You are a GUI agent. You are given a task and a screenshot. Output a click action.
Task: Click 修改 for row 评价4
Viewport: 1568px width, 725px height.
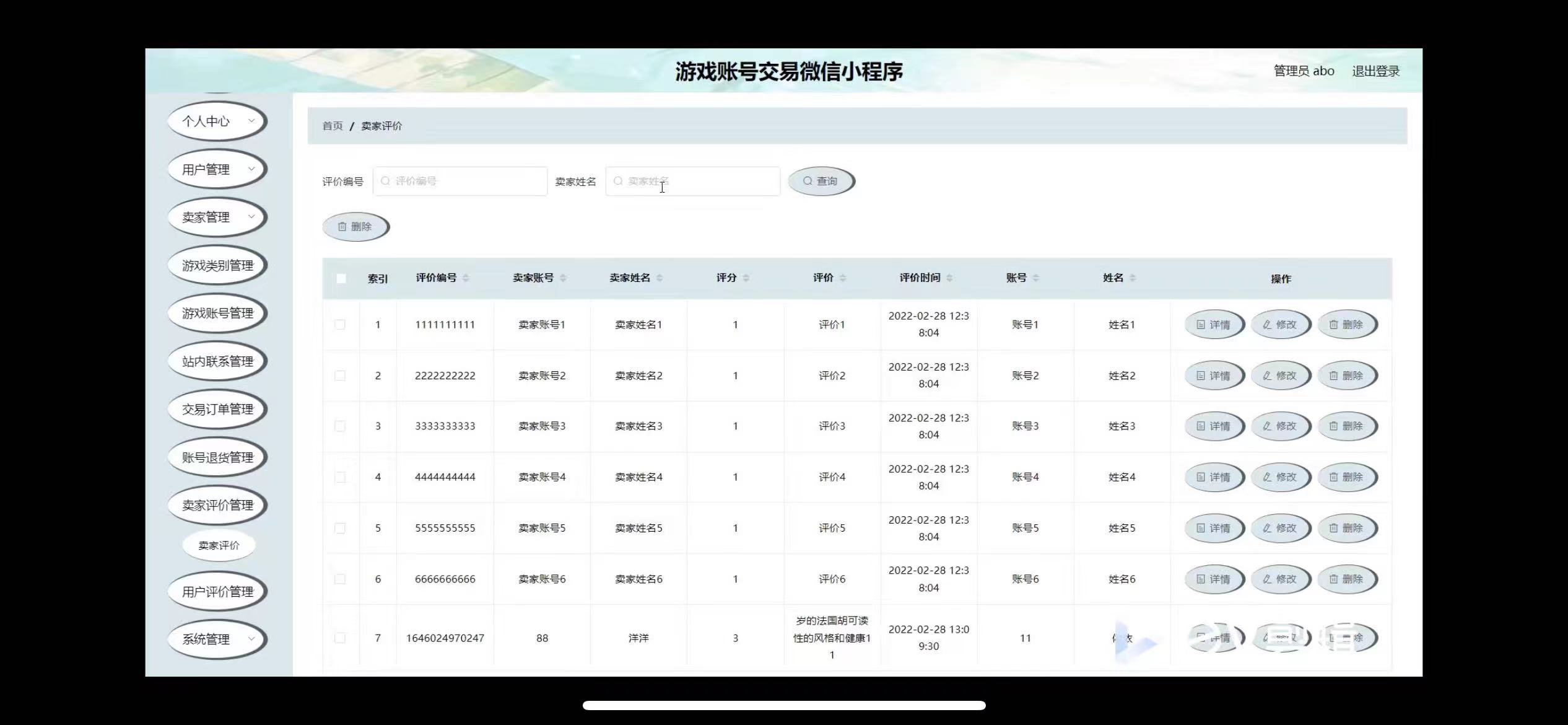coord(1281,477)
